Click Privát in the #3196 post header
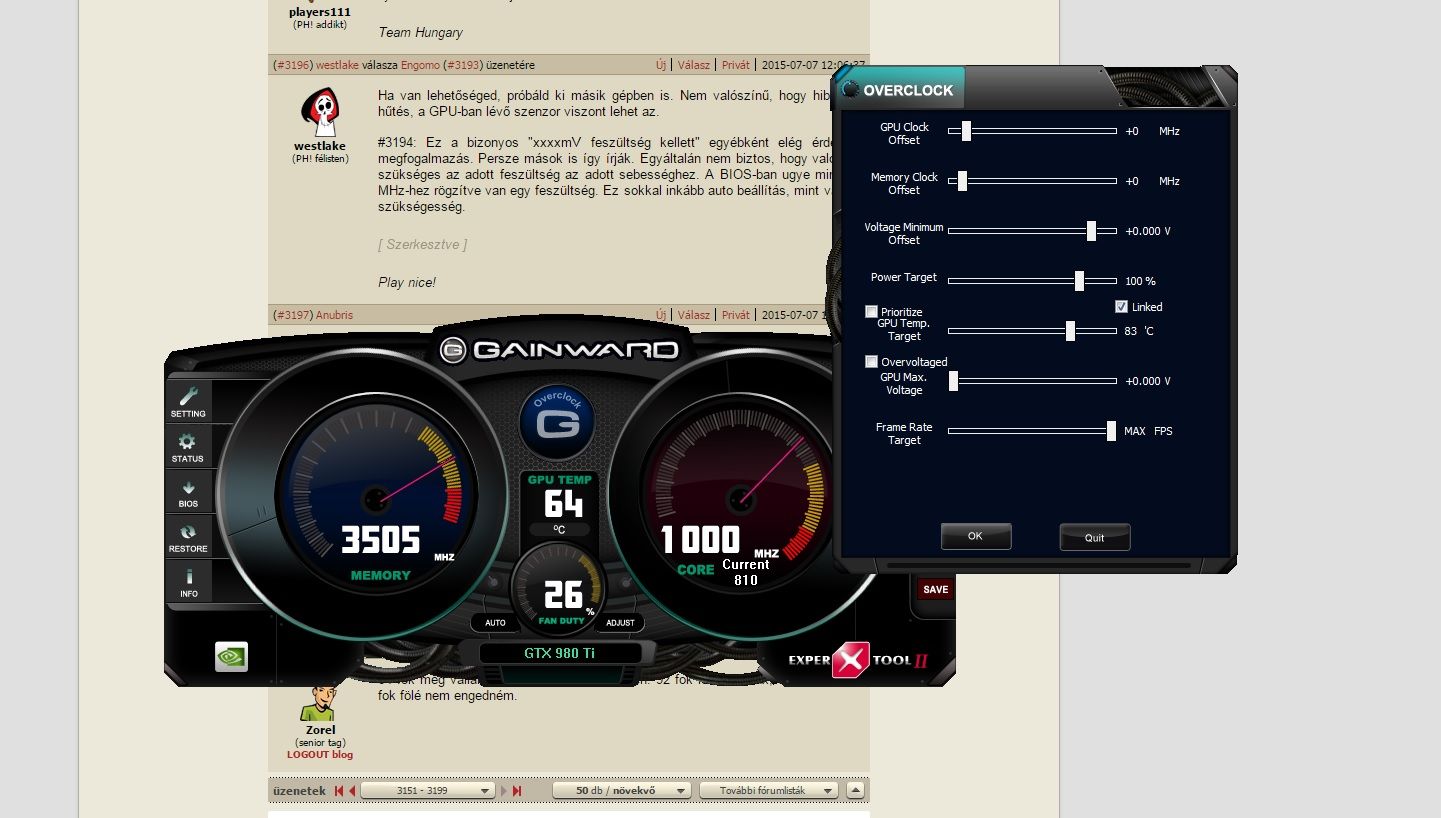 click(x=735, y=65)
